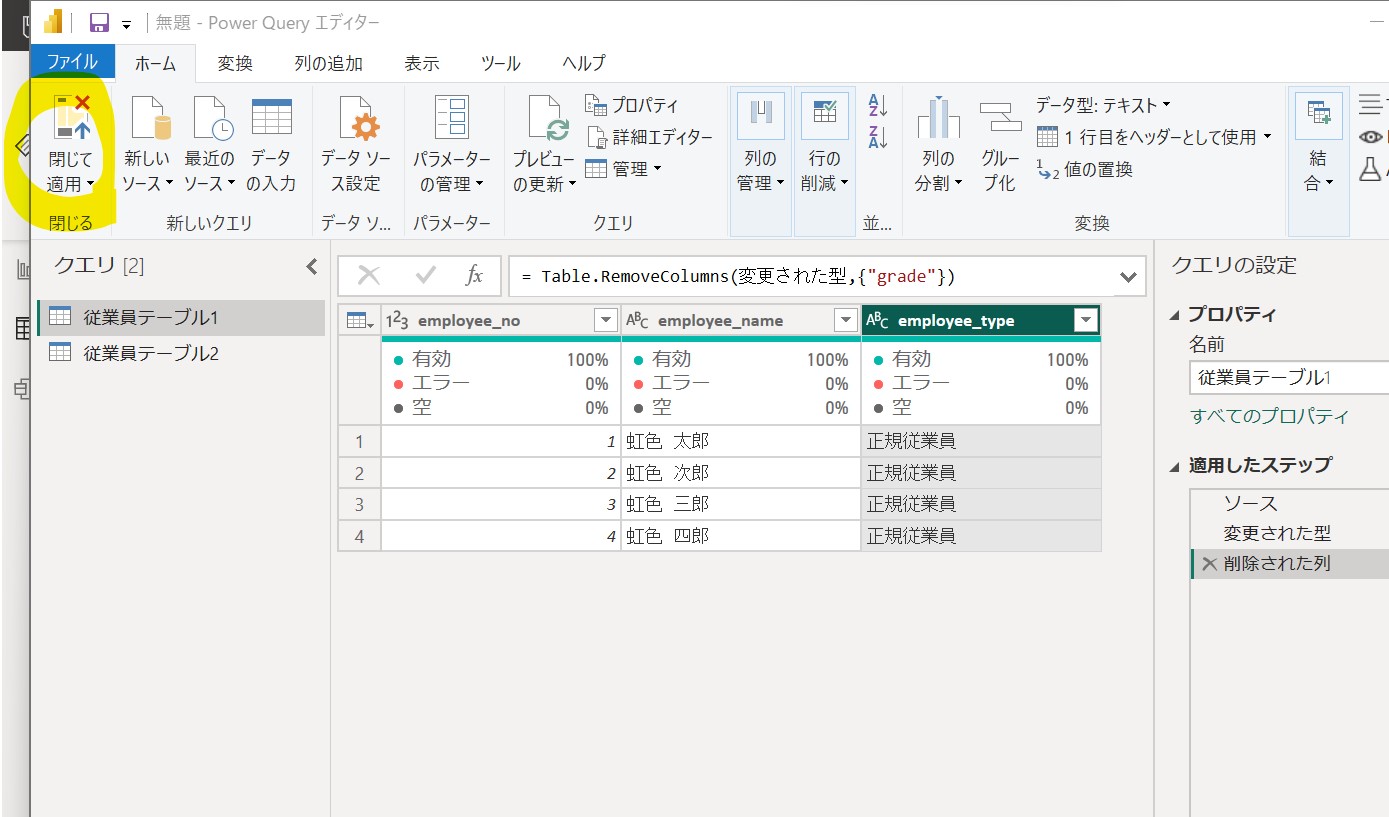Click into the formula bar text

pyautogui.click(x=812, y=276)
